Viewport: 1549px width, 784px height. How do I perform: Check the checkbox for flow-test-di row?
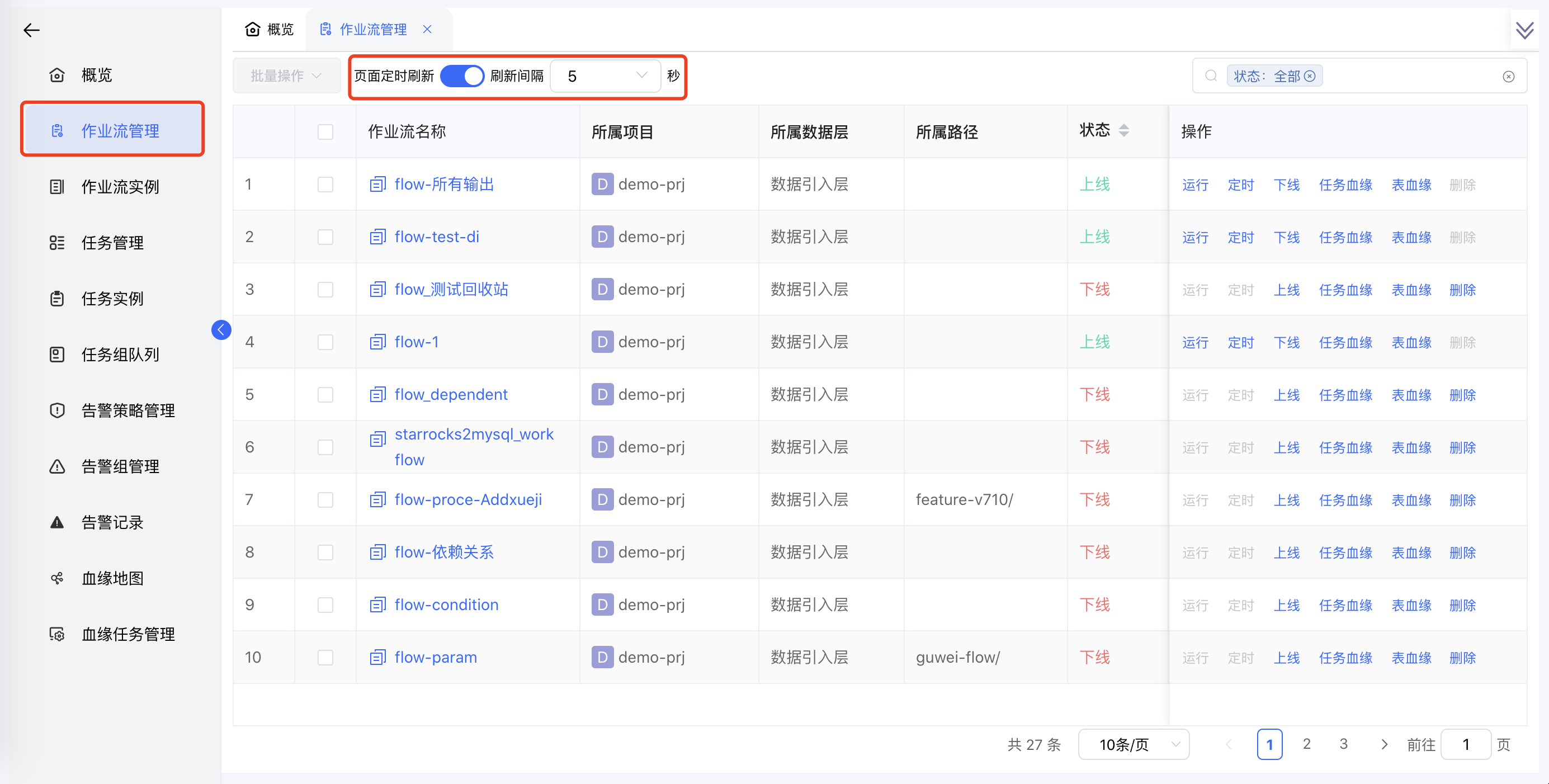[x=325, y=237]
